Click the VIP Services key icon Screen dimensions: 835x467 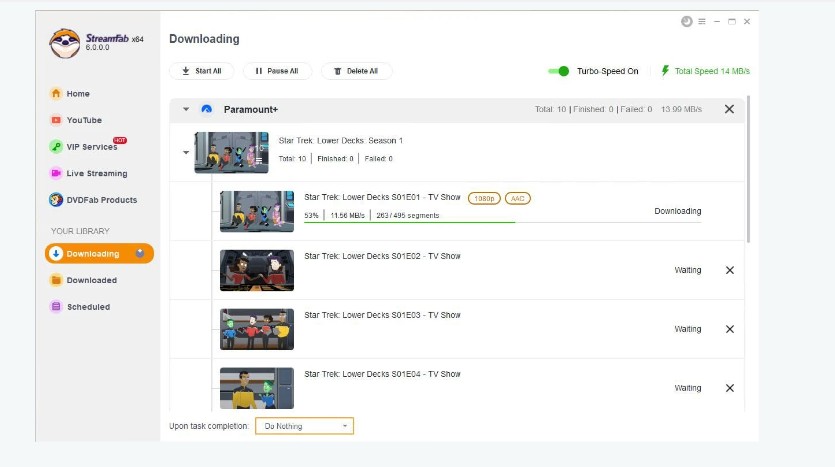(56, 146)
